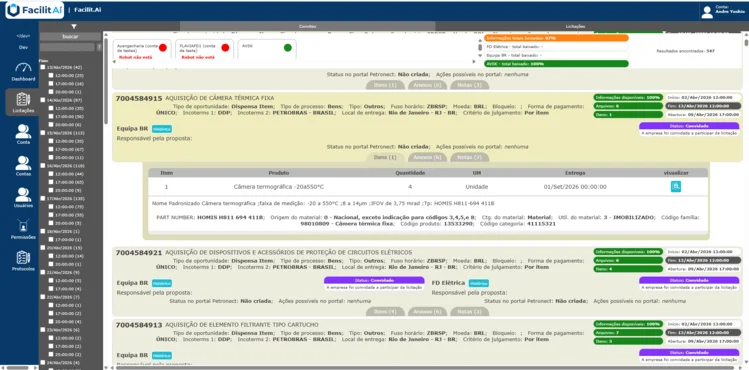Open Notas (3) of tender 7004584915
The image size is (749, 370).
(470, 157)
